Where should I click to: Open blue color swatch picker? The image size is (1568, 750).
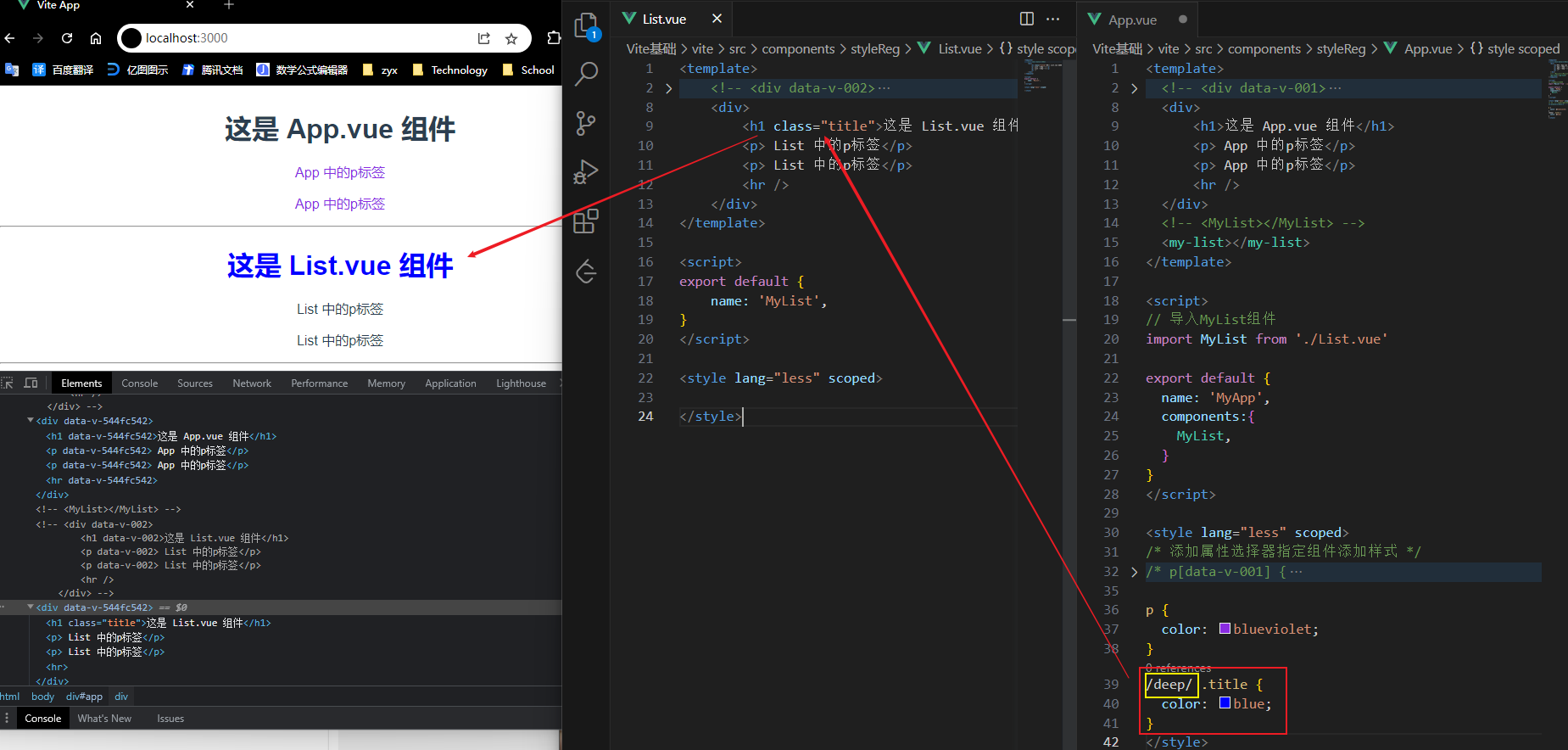pos(1225,702)
